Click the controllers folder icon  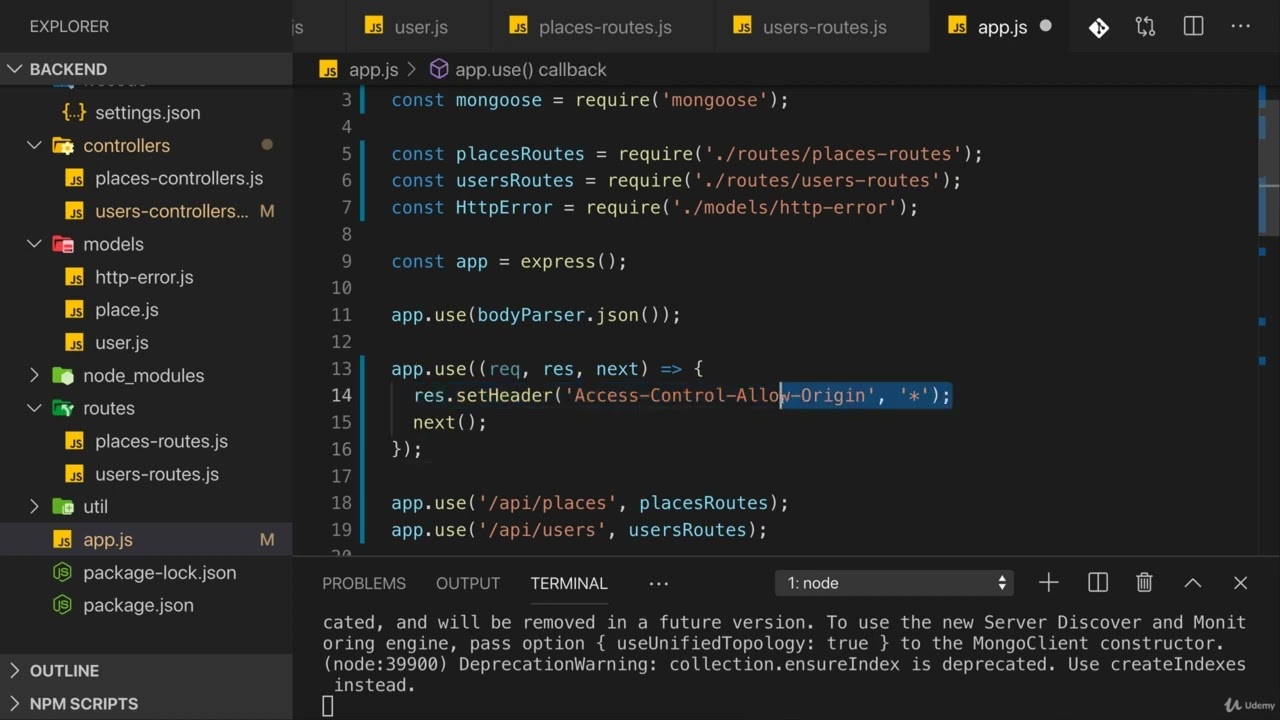63,146
